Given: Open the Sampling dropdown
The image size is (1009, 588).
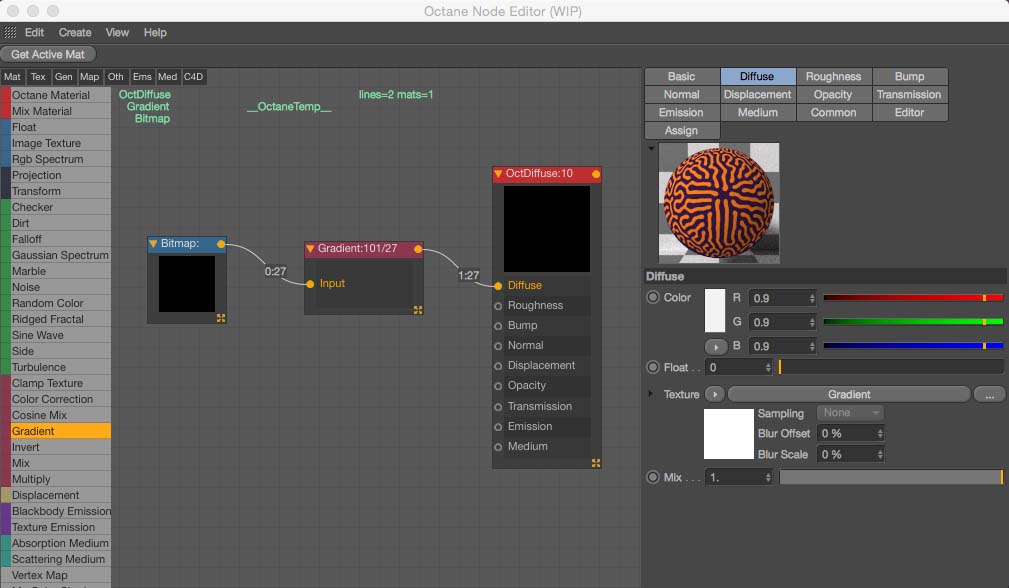Looking at the screenshot, I should pos(850,412).
